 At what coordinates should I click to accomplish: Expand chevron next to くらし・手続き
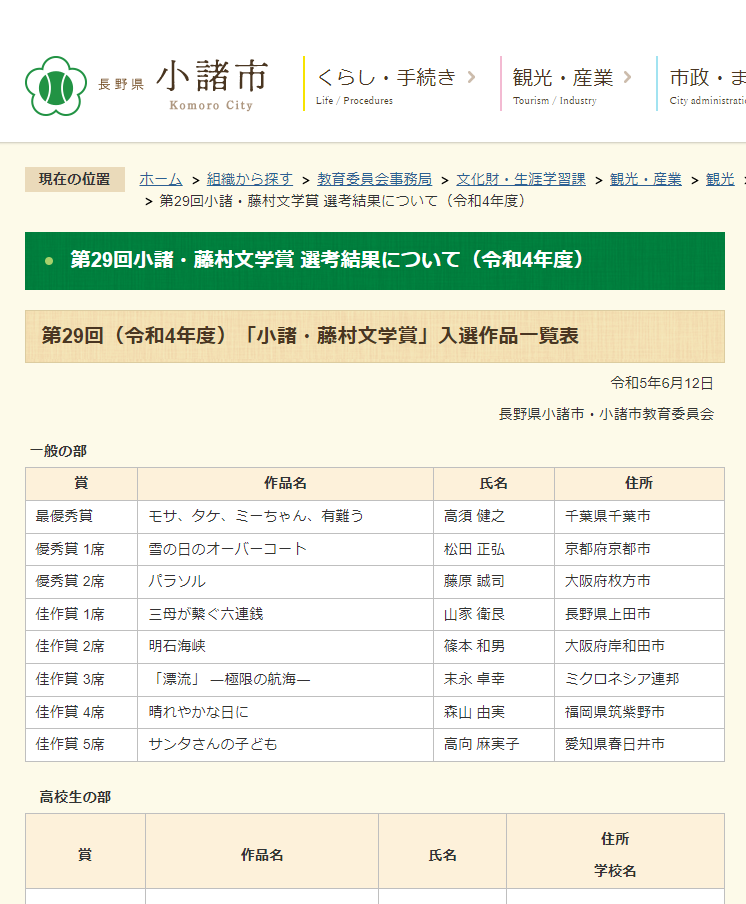[471, 77]
